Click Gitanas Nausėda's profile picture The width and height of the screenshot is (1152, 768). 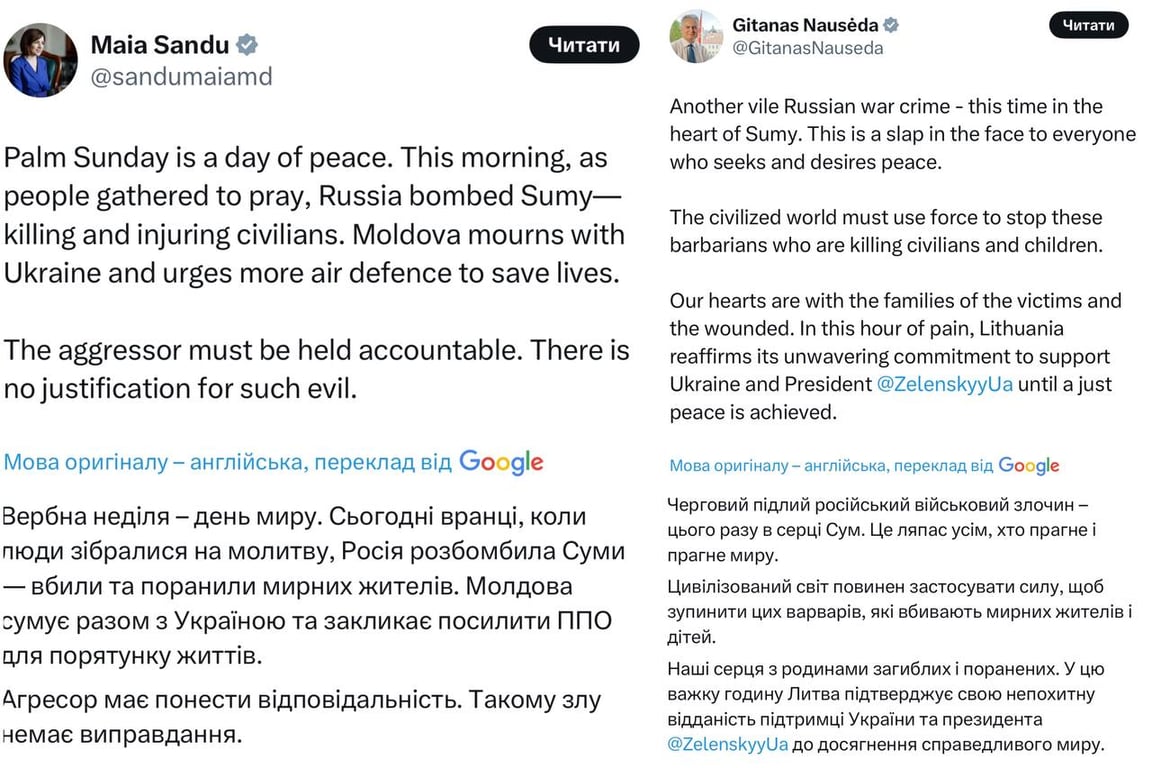pyautogui.click(x=696, y=36)
